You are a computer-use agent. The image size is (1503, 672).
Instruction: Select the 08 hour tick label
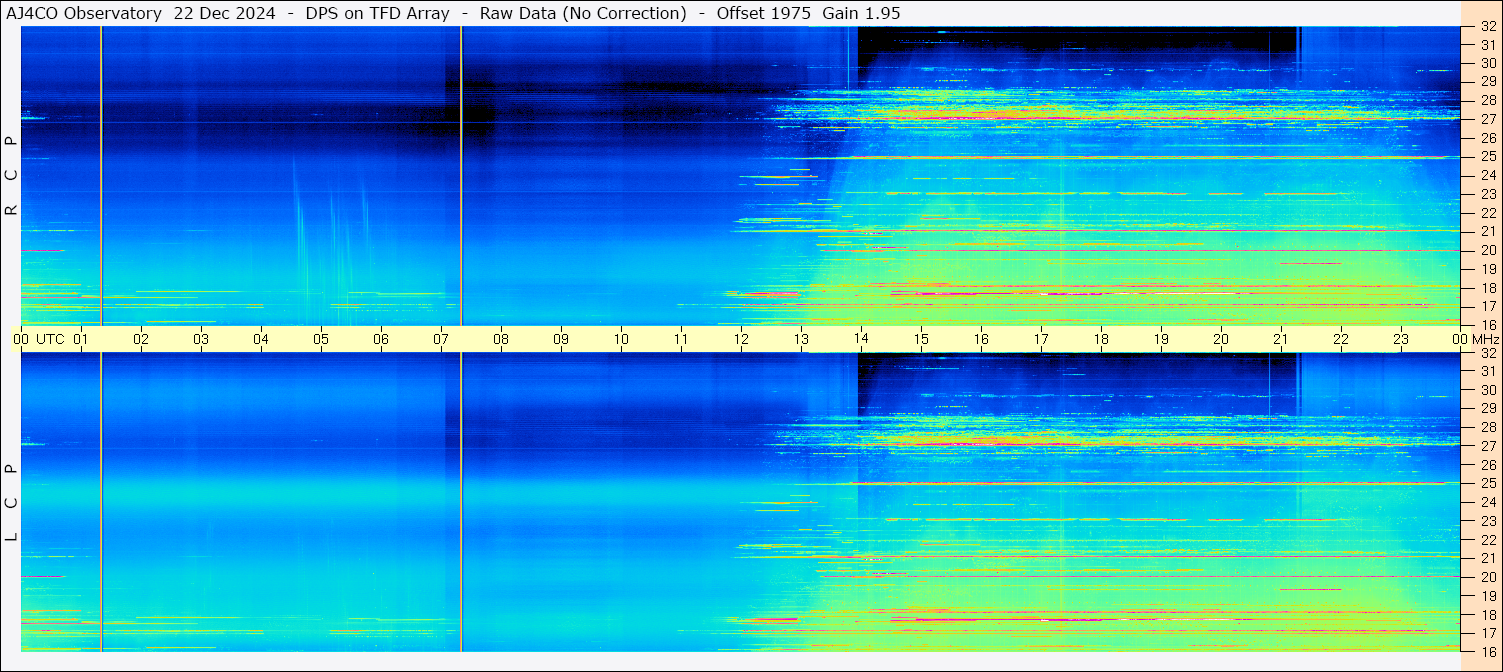(x=501, y=339)
